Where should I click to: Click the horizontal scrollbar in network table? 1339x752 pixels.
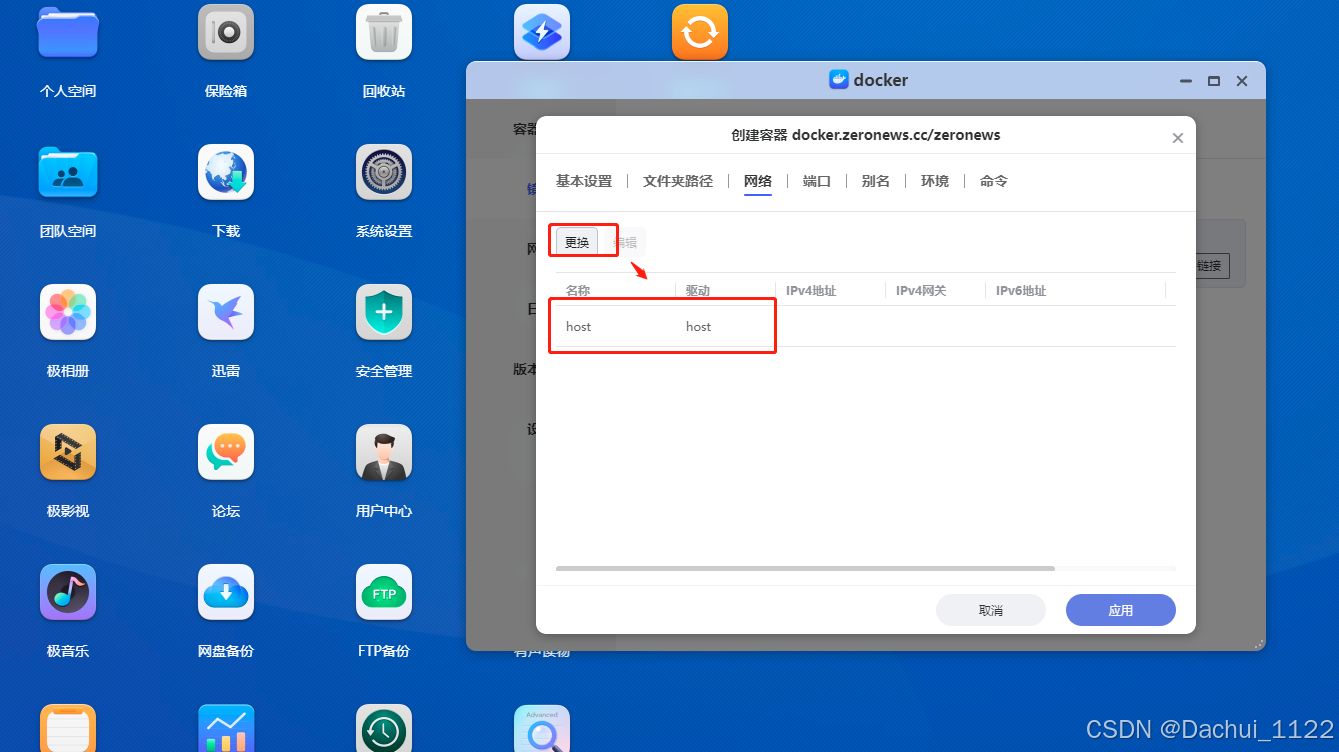(805, 568)
